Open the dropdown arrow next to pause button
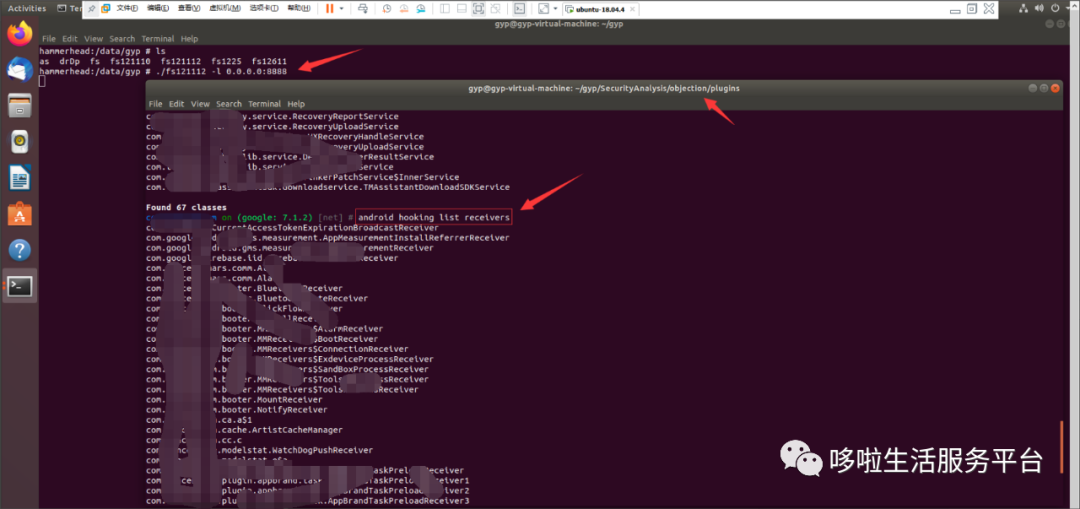 pyautogui.click(x=342, y=9)
